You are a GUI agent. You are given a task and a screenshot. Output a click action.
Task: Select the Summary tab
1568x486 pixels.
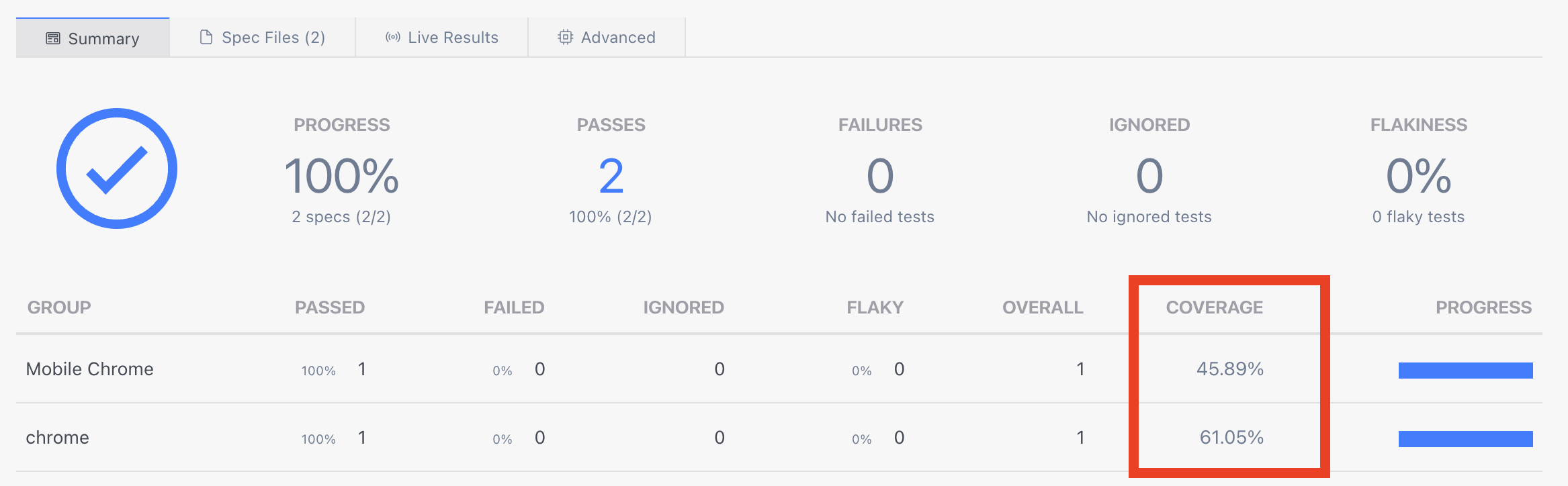[x=103, y=39]
